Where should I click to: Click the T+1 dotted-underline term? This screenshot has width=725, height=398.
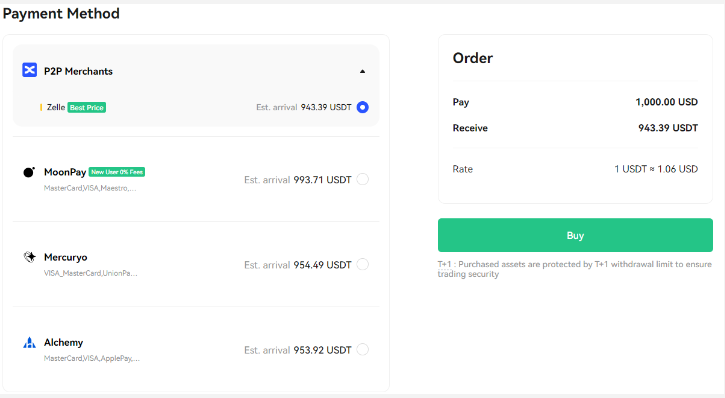(444, 264)
